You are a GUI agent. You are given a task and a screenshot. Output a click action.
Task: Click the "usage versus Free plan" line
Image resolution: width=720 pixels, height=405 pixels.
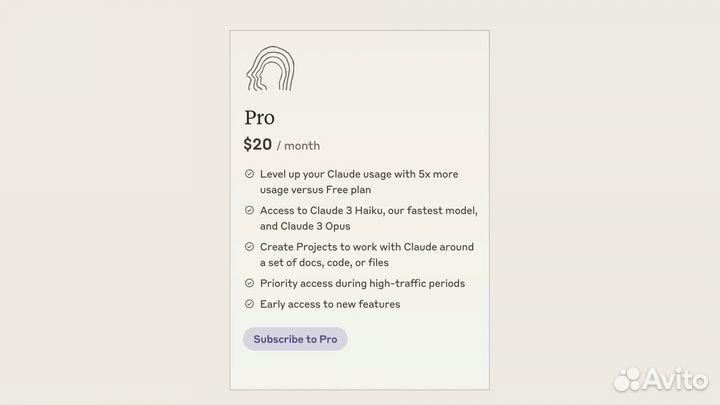pyautogui.click(x=322, y=189)
